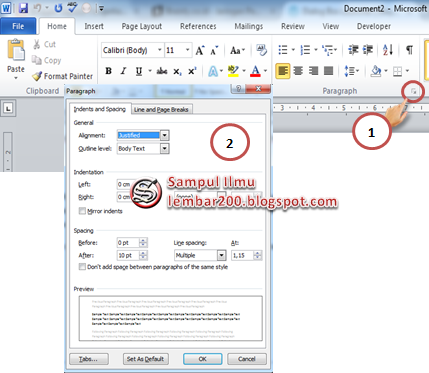Switch to the Review ribbon tab
429x373 pixels.
click(x=293, y=26)
